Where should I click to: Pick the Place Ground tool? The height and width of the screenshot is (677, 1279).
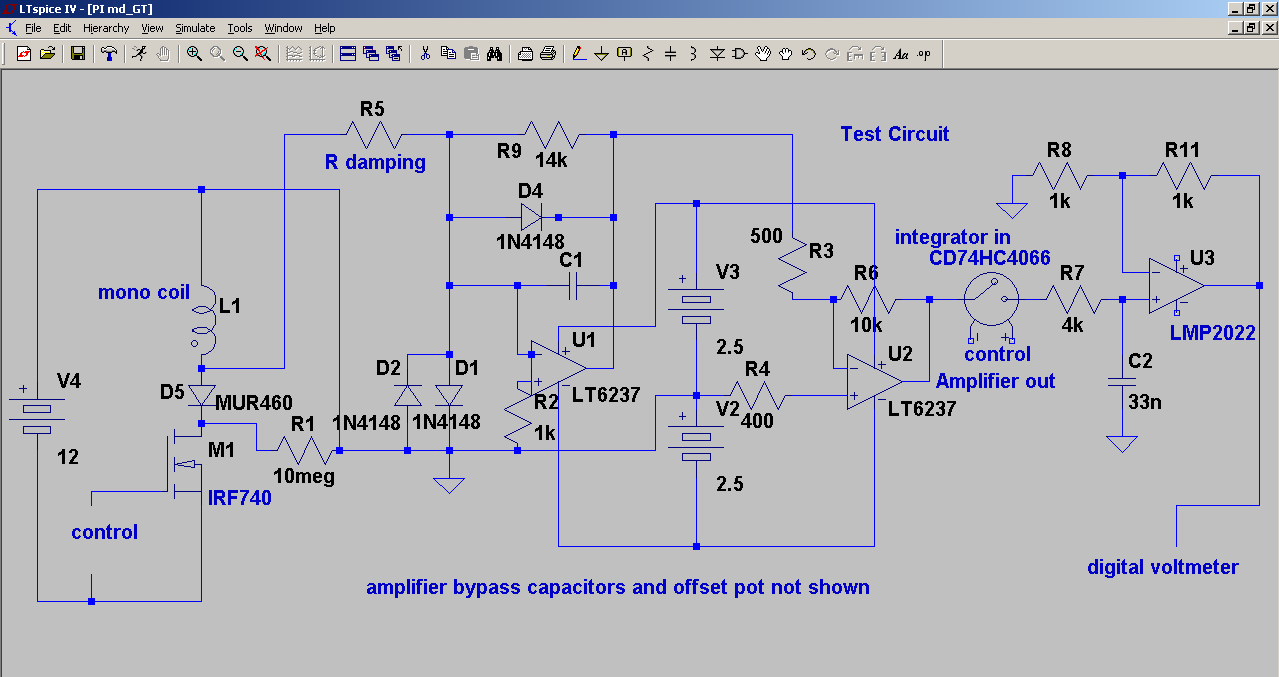point(601,54)
